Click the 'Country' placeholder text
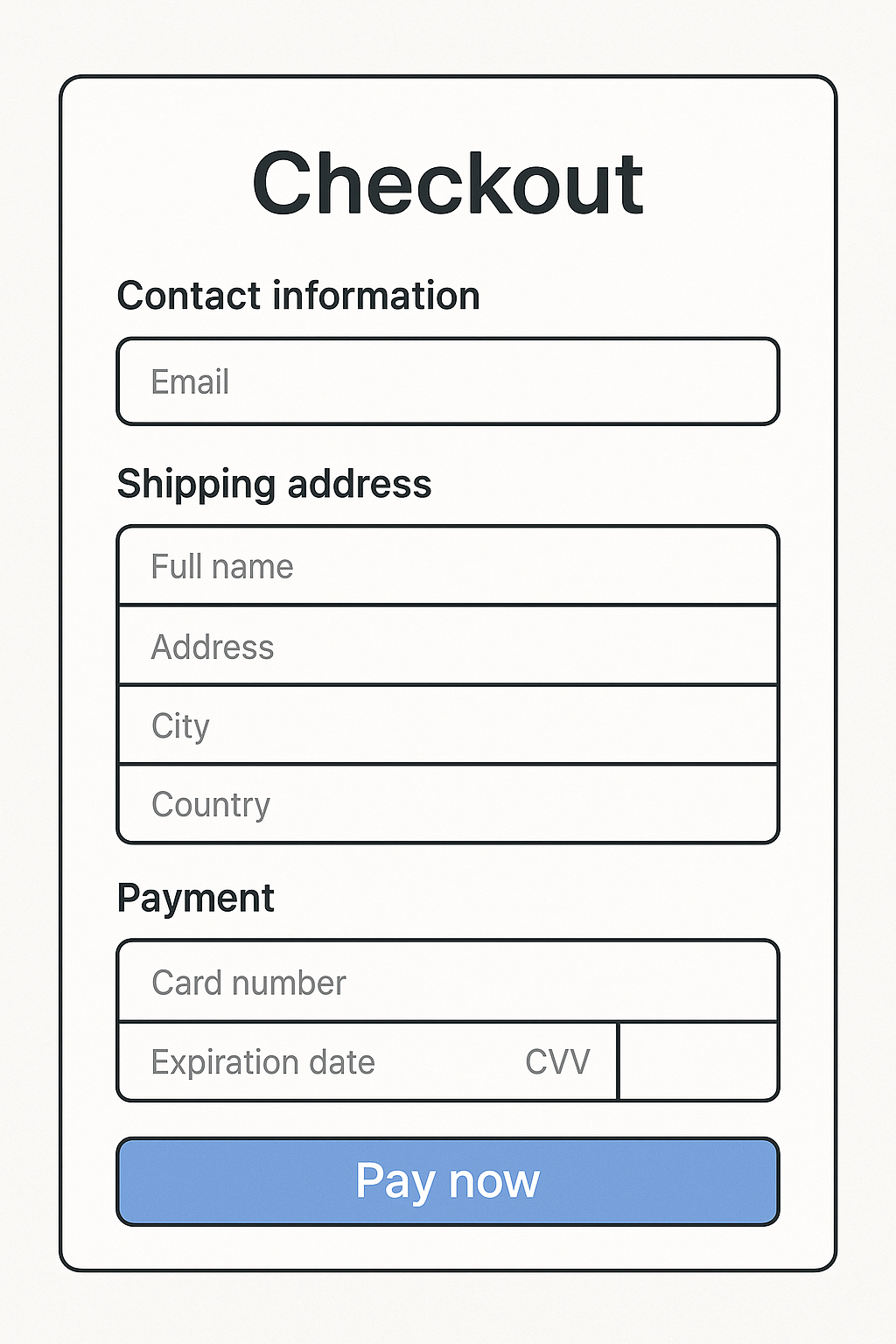 211,806
